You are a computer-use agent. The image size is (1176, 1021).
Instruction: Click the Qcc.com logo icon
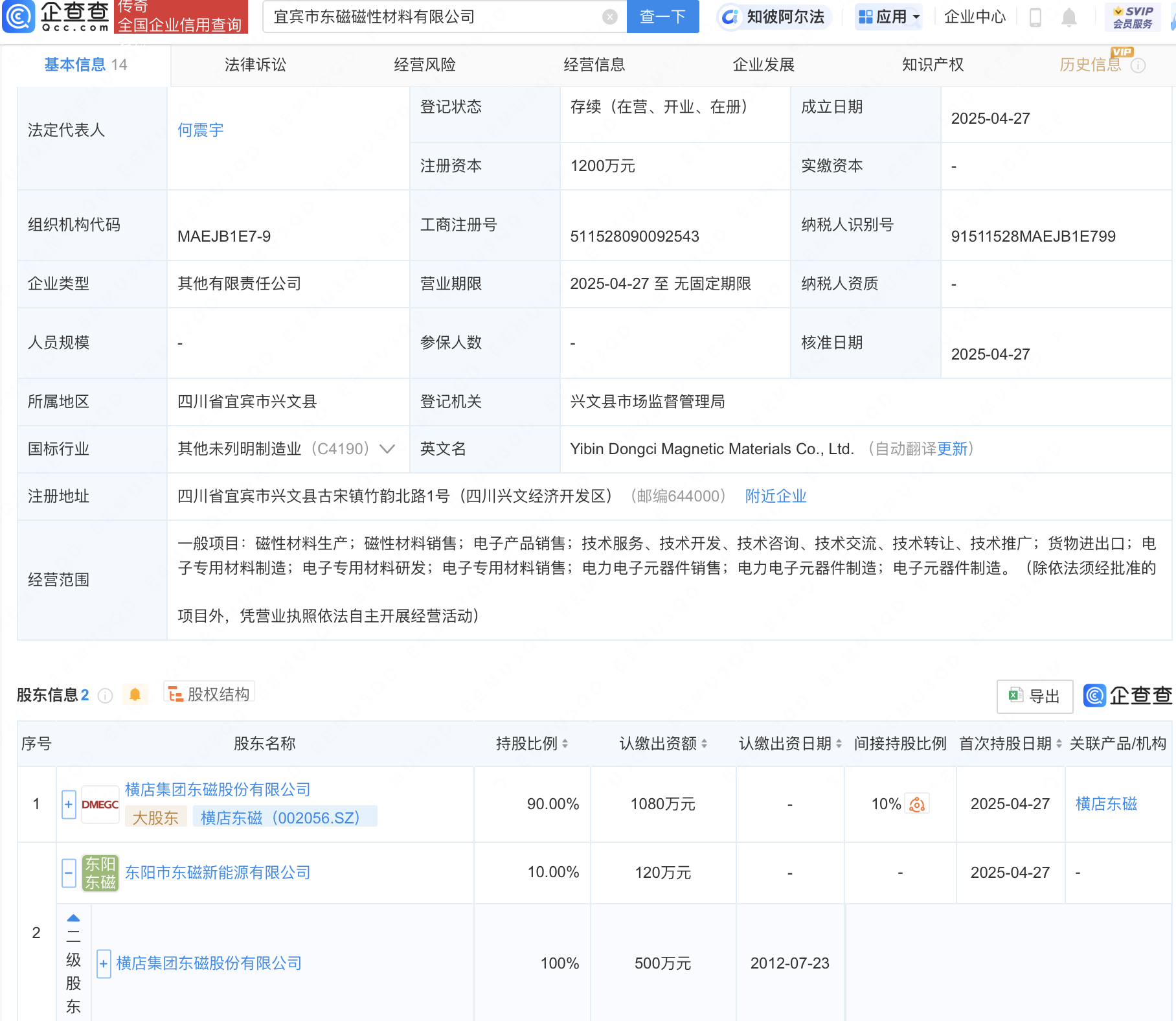pos(18,16)
